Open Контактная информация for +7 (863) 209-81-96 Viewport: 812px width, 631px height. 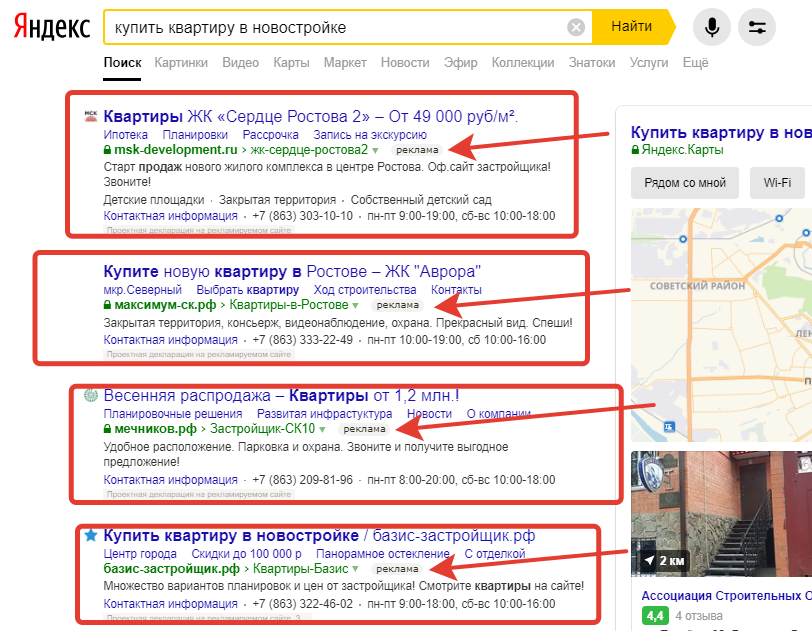[x=170, y=480]
